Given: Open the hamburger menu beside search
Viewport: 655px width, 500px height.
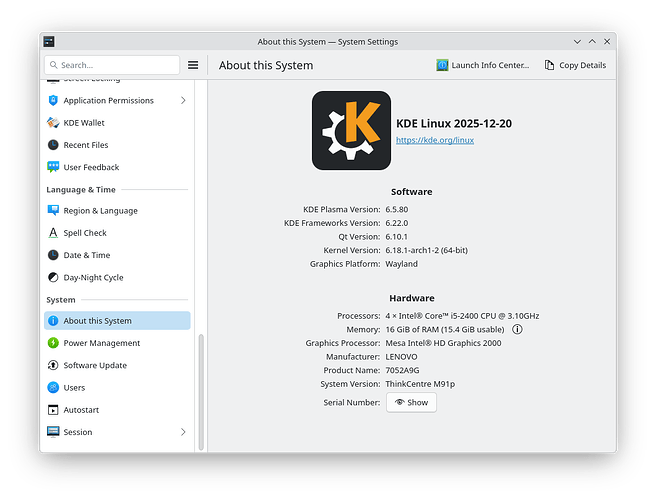Looking at the screenshot, I should point(193,65).
